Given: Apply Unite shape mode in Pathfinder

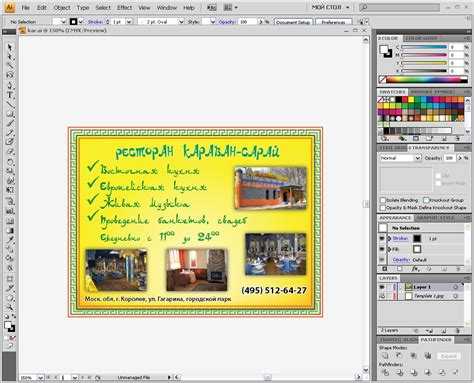Looking at the screenshot, I should [385, 356].
